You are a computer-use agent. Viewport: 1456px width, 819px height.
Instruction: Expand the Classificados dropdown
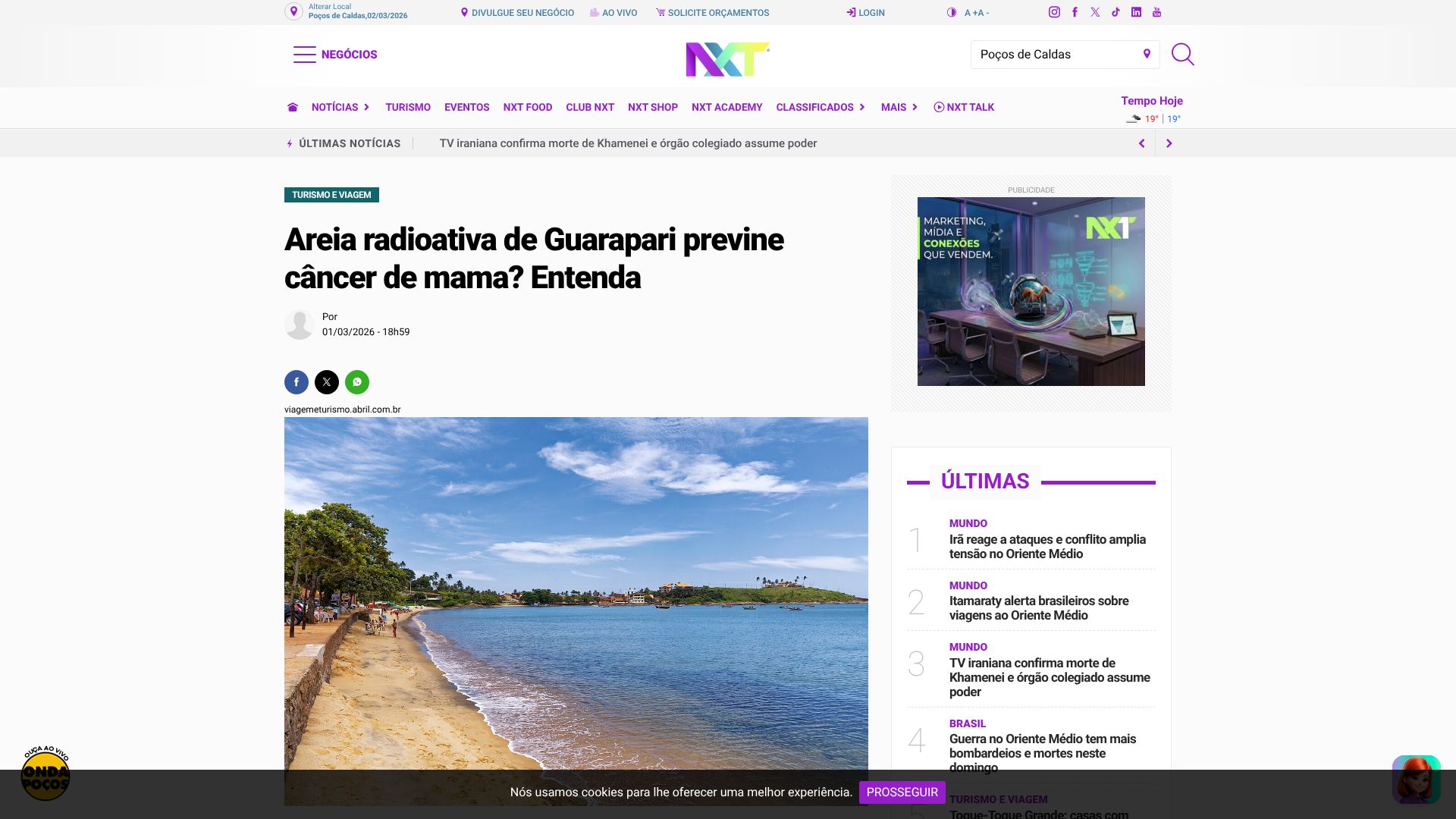click(821, 108)
